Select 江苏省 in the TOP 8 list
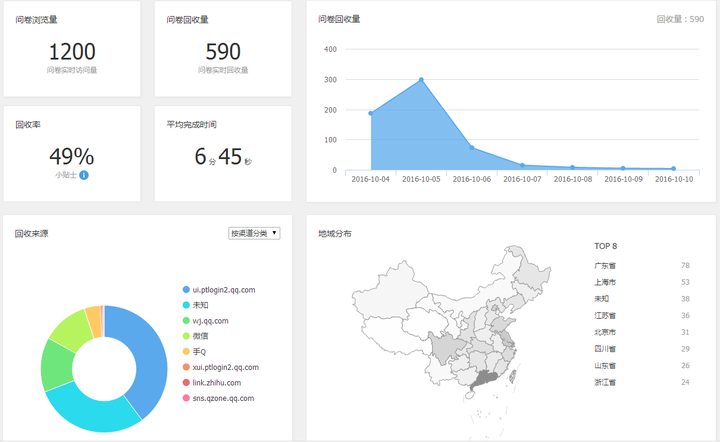Screen dimensions: 720x442 605,315
